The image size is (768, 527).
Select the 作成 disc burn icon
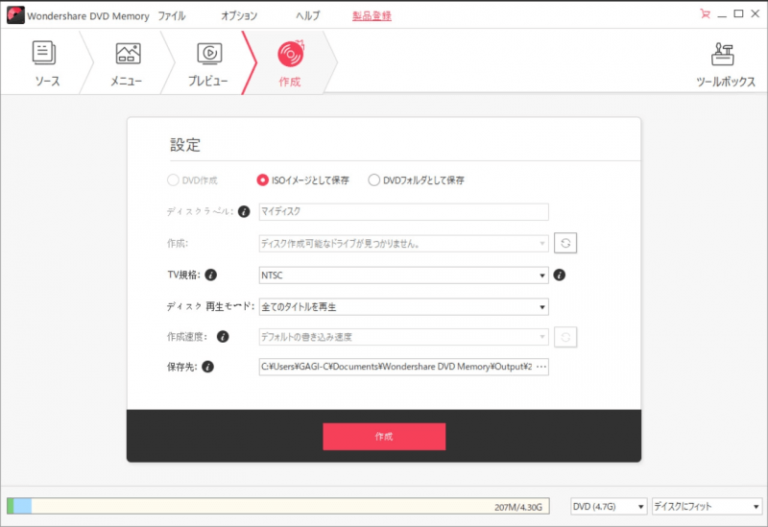[290, 54]
